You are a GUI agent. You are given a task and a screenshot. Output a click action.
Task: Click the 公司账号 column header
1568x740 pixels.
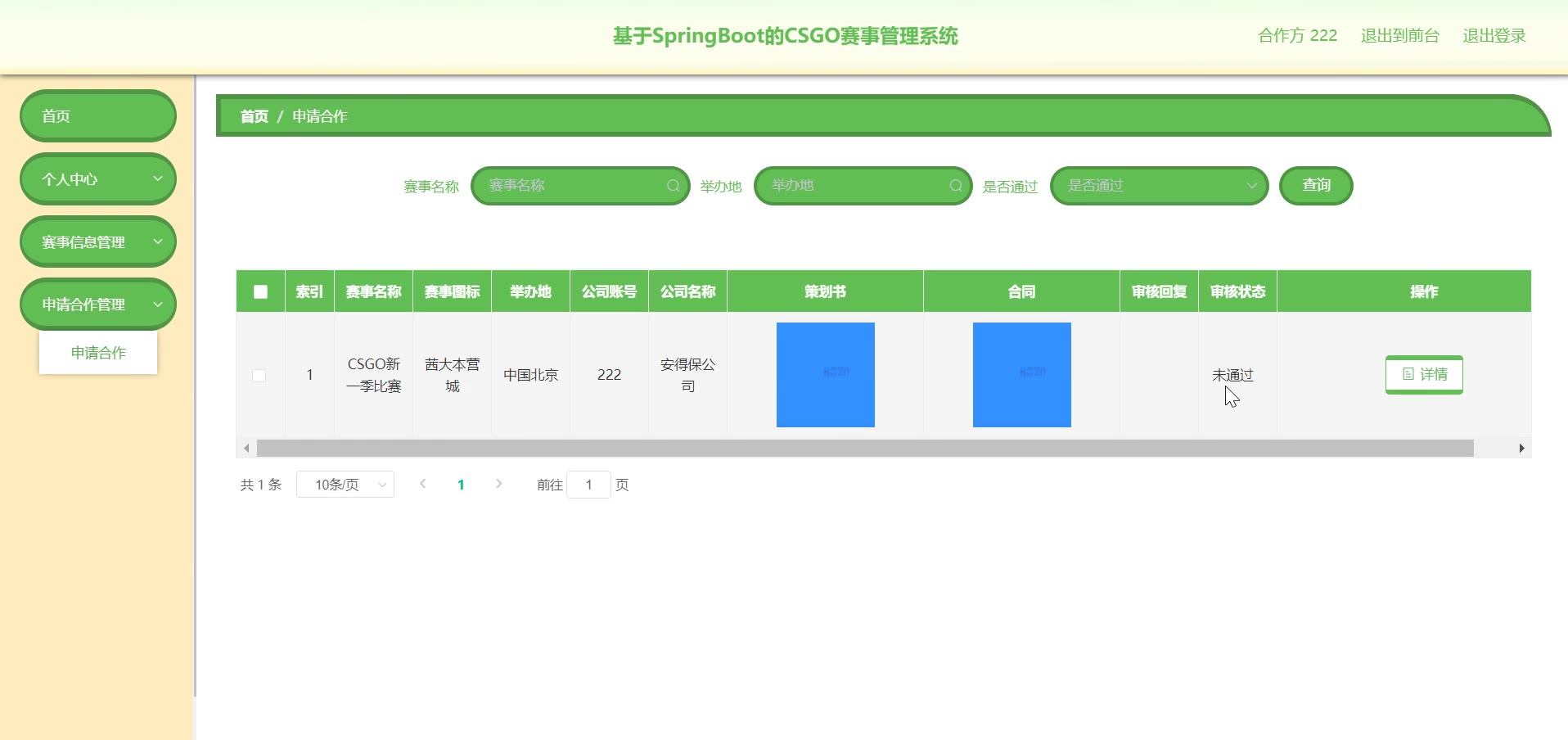tap(609, 291)
